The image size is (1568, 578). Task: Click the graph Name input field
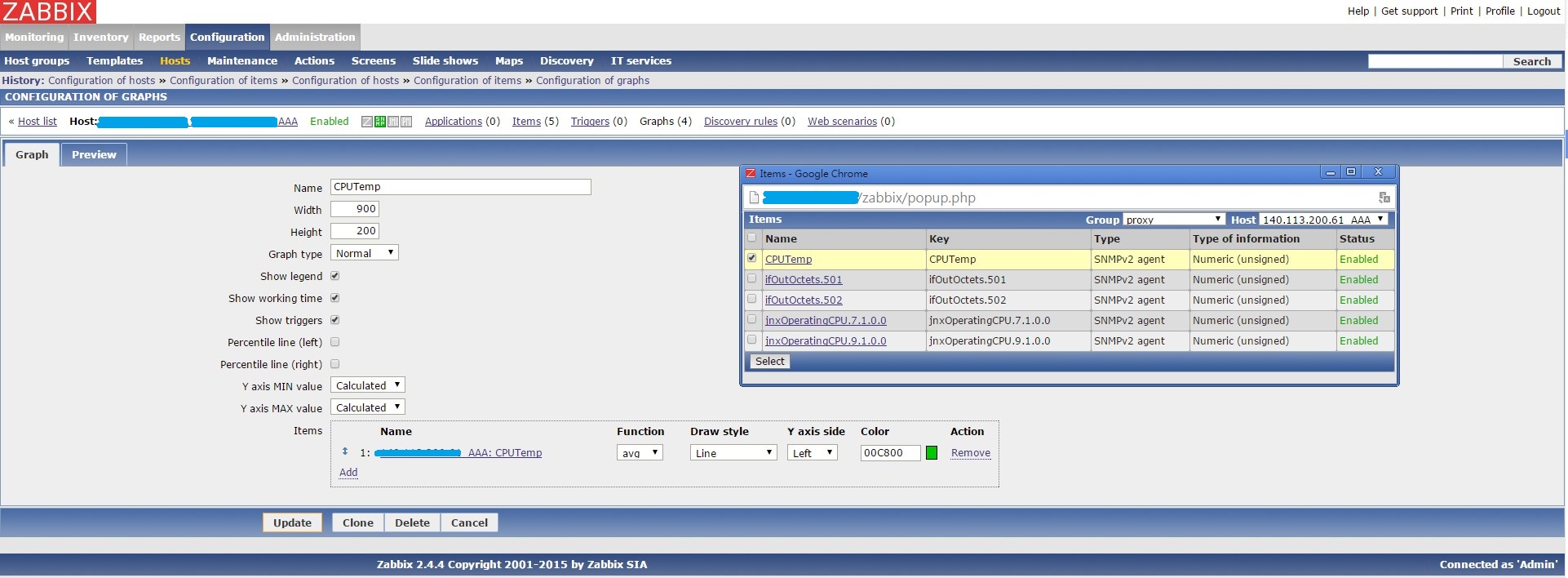point(461,187)
